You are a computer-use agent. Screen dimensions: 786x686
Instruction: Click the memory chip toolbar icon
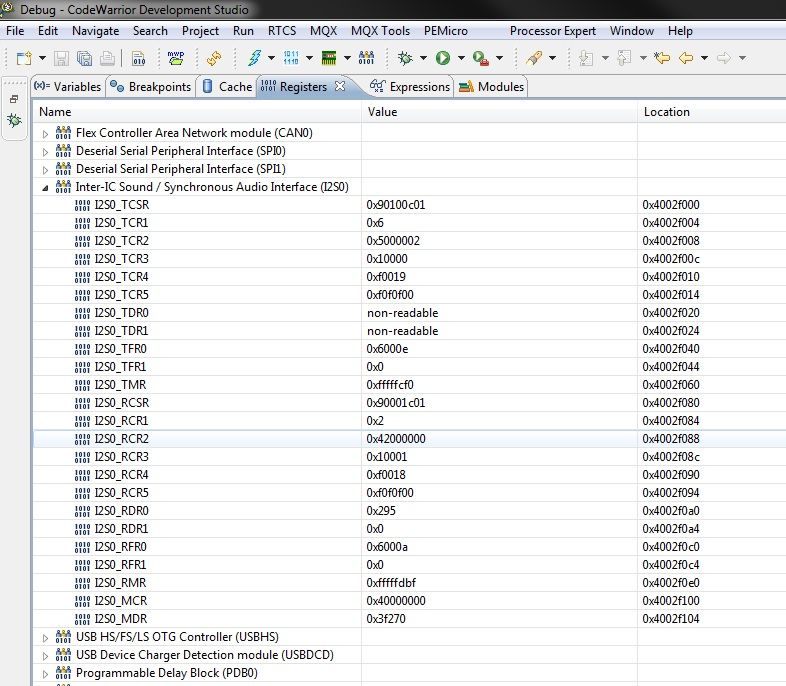tap(329, 58)
